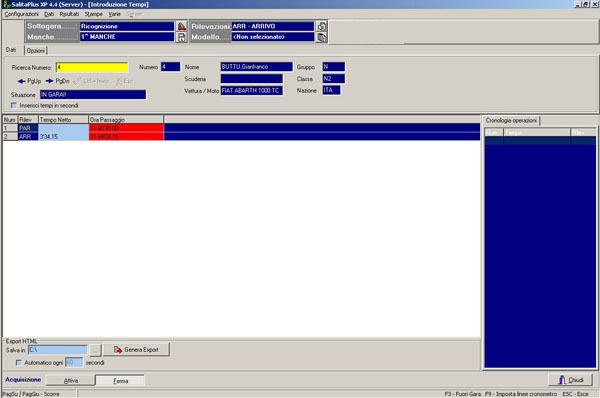This screenshot has width=600, height=398.
Task: Click the empty Tempo Netto cell in the PAR row
Action: (x=64, y=128)
